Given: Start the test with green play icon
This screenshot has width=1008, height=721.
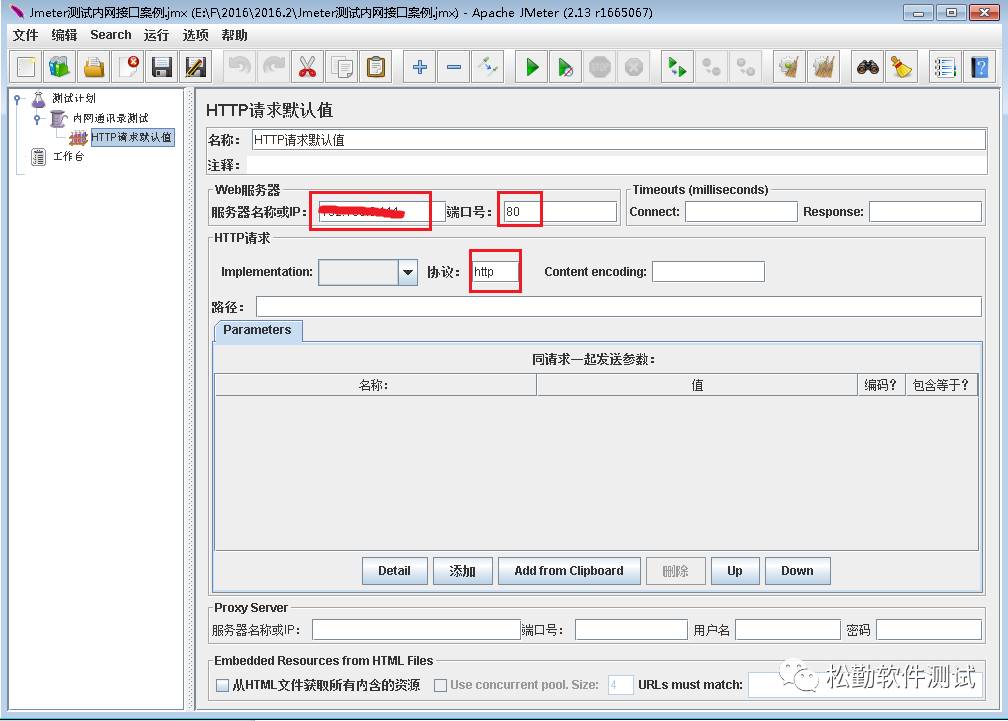Looking at the screenshot, I should 532,67.
